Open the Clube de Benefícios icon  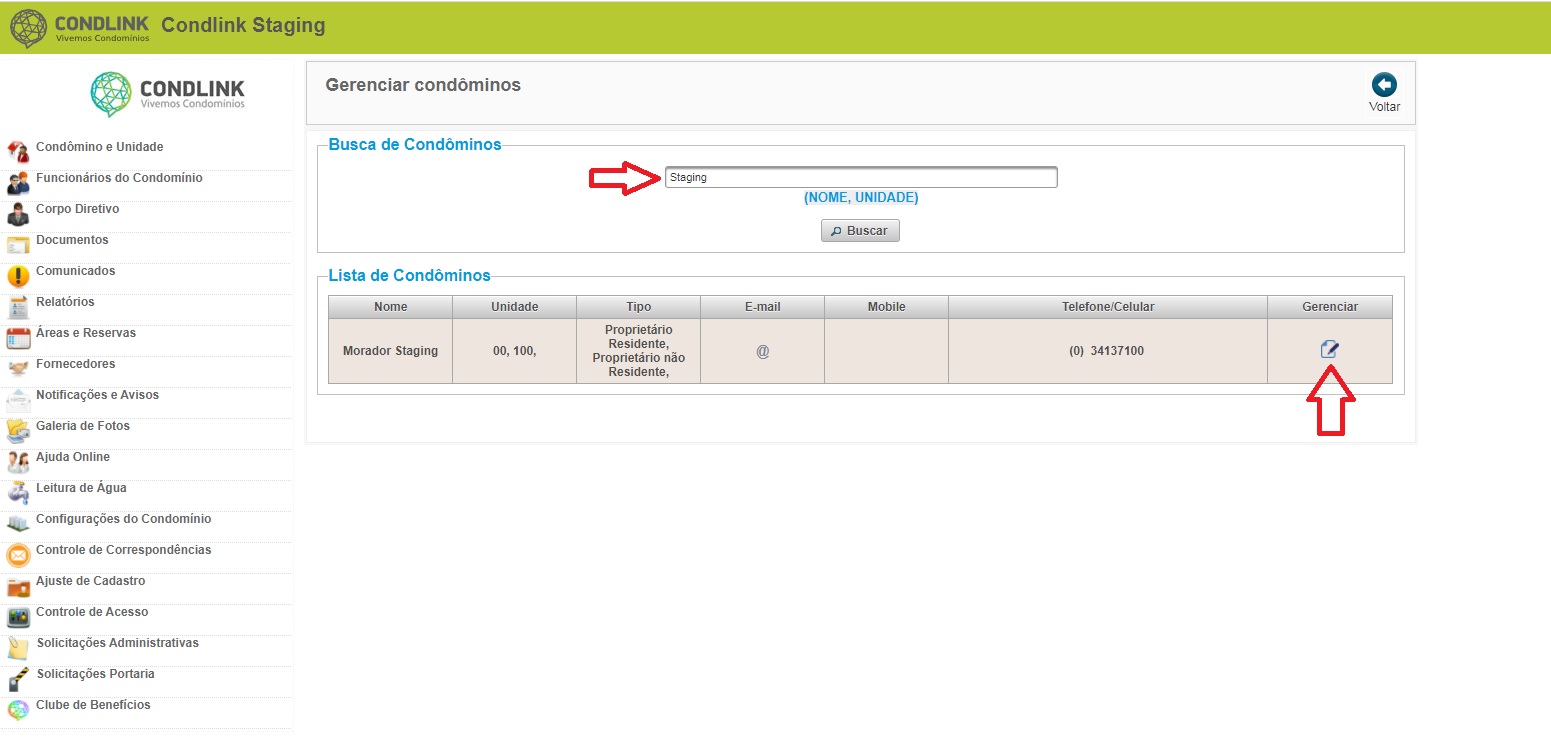(x=18, y=710)
